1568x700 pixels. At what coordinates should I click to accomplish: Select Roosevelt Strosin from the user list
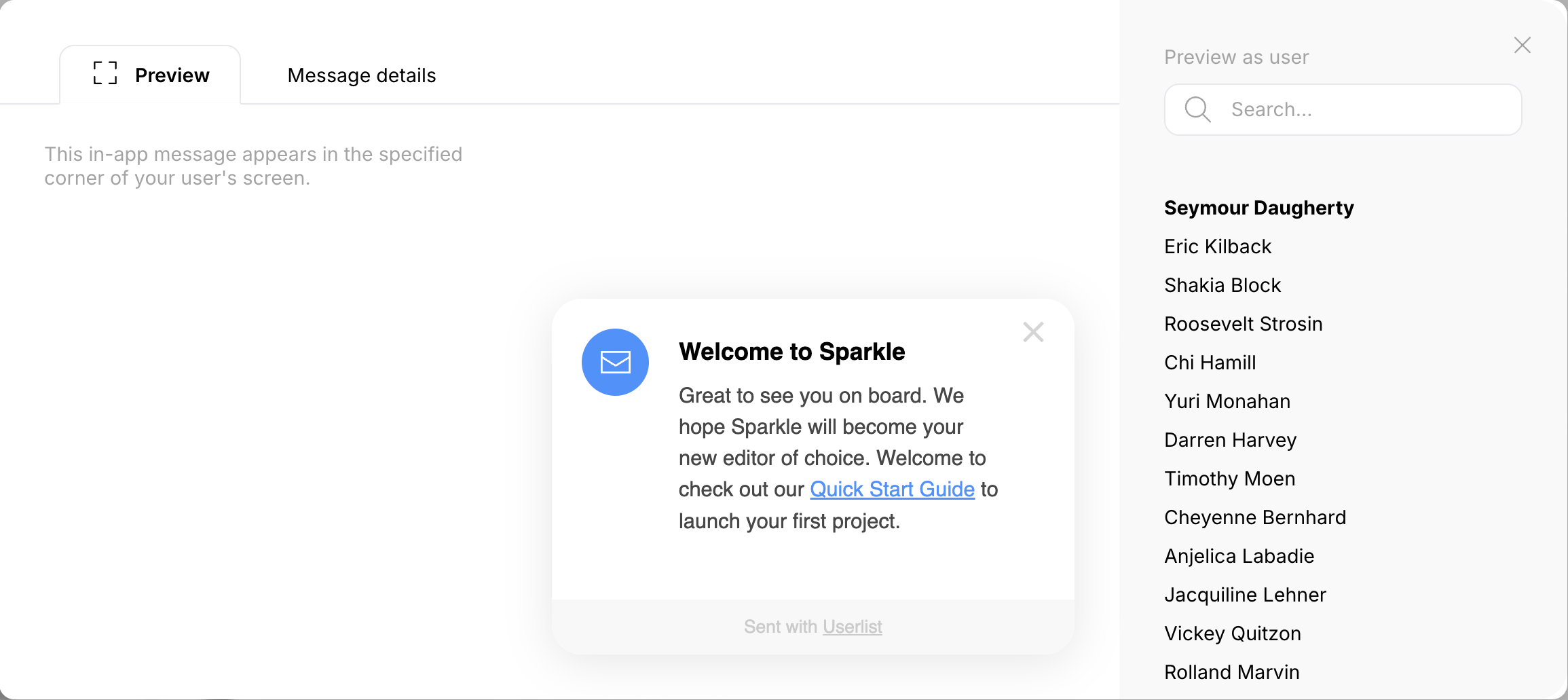(x=1243, y=324)
